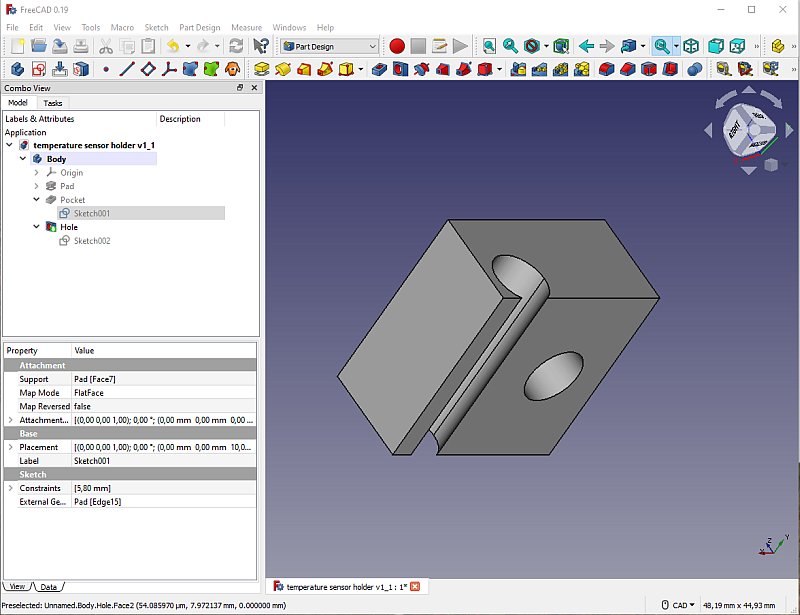Create a new document with the New icon
The width and height of the screenshot is (800, 615).
18,46
